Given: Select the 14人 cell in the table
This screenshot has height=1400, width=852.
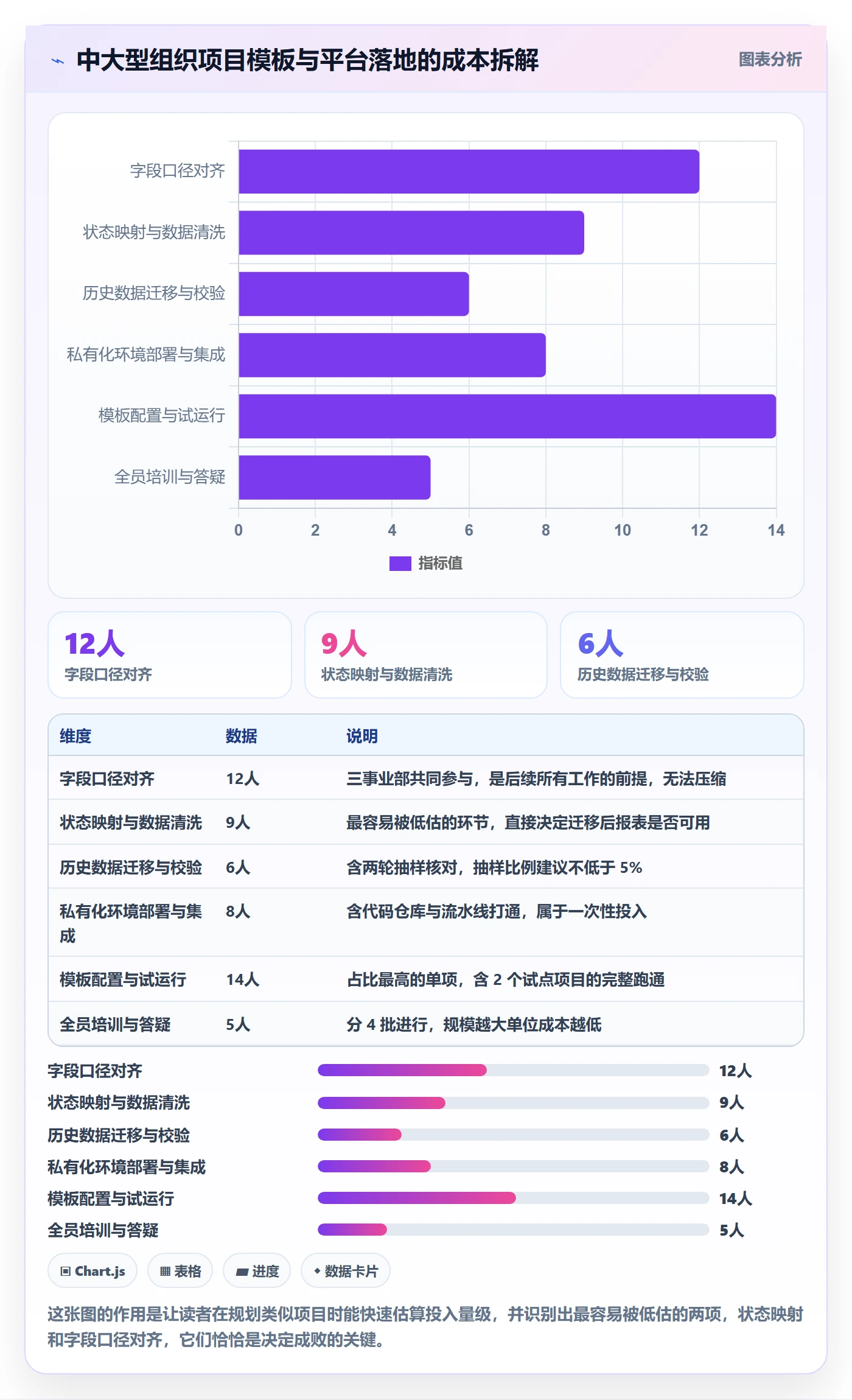Looking at the screenshot, I should point(243,979).
